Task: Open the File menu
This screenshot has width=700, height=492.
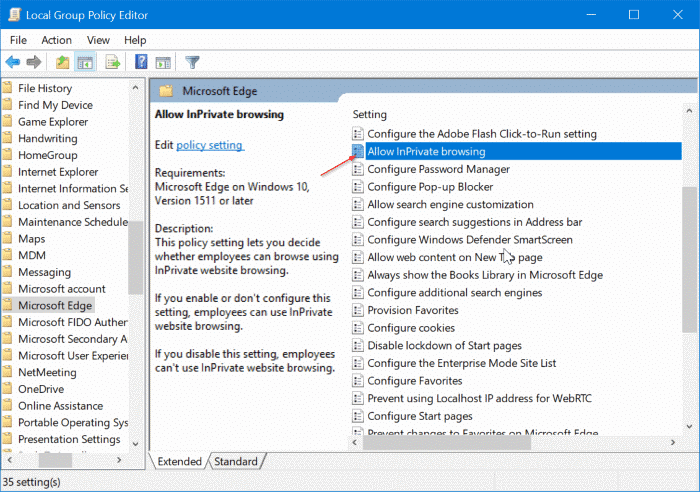Action: 18,39
